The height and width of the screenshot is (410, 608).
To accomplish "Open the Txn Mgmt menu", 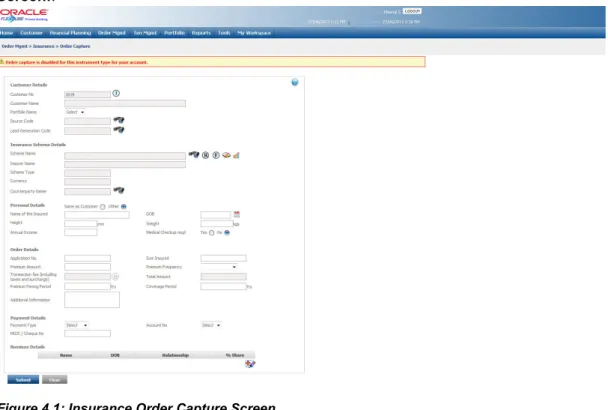I will click(x=145, y=33).
